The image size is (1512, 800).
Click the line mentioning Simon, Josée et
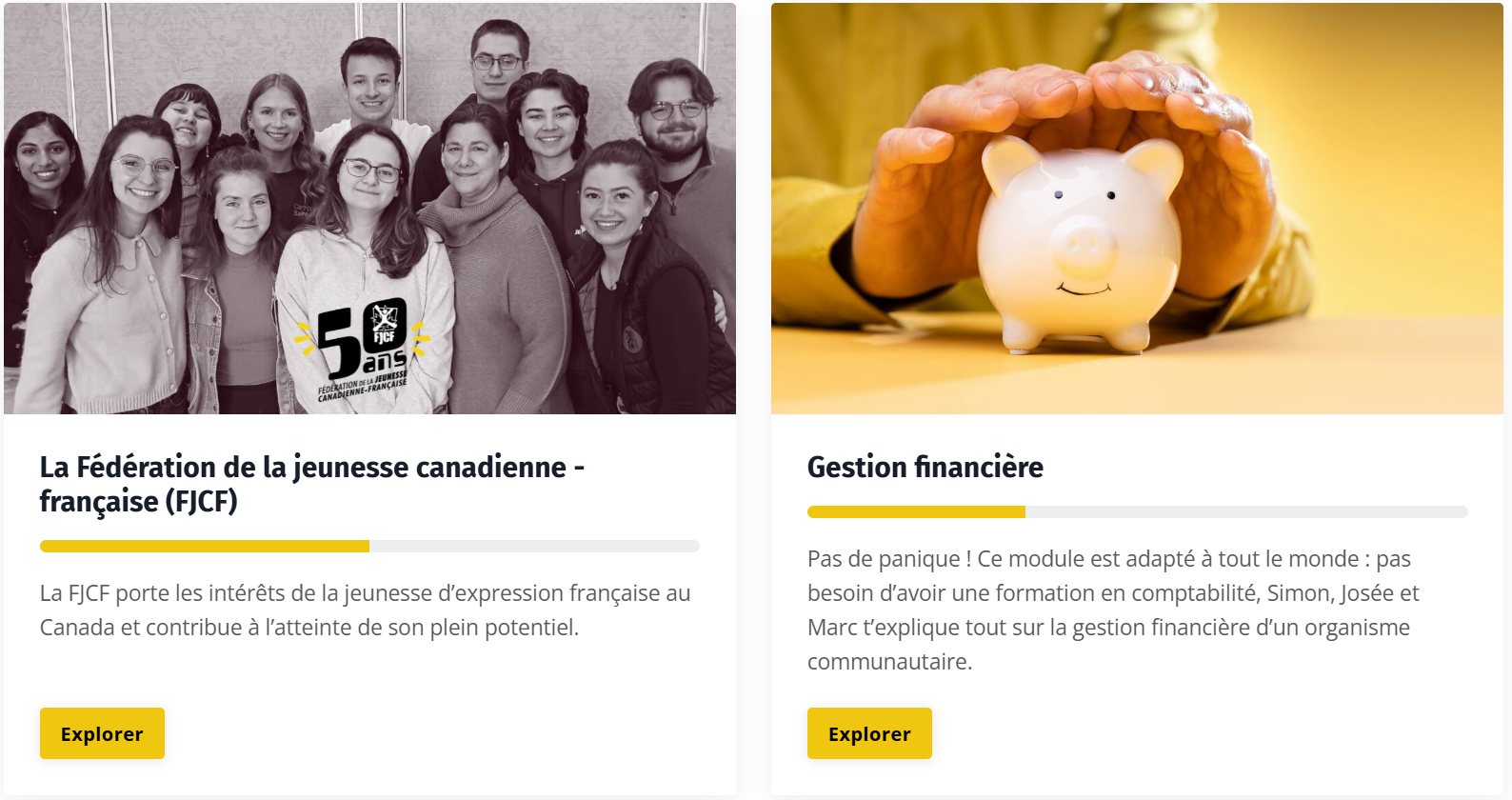(x=1113, y=593)
